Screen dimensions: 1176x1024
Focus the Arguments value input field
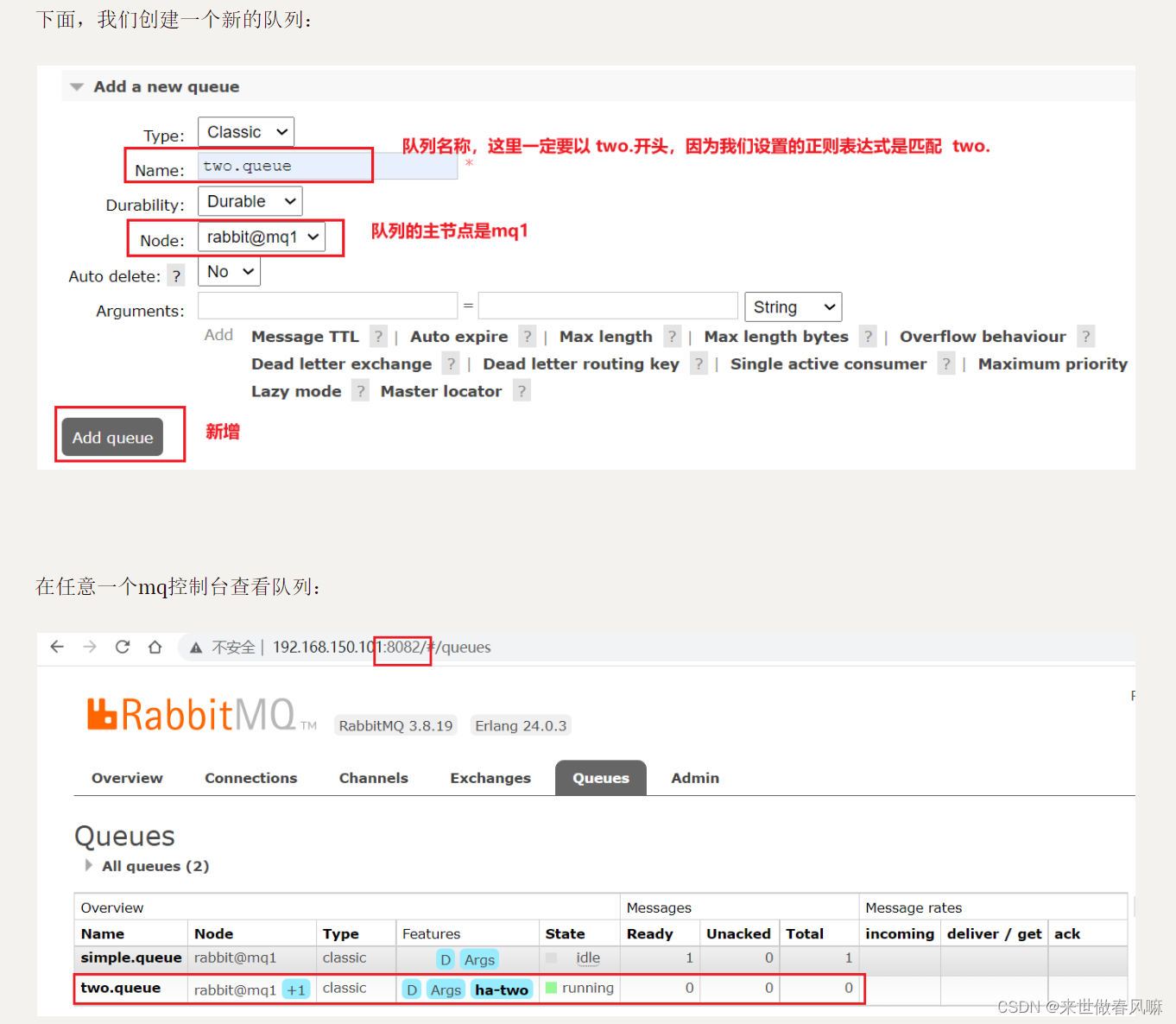coord(608,306)
